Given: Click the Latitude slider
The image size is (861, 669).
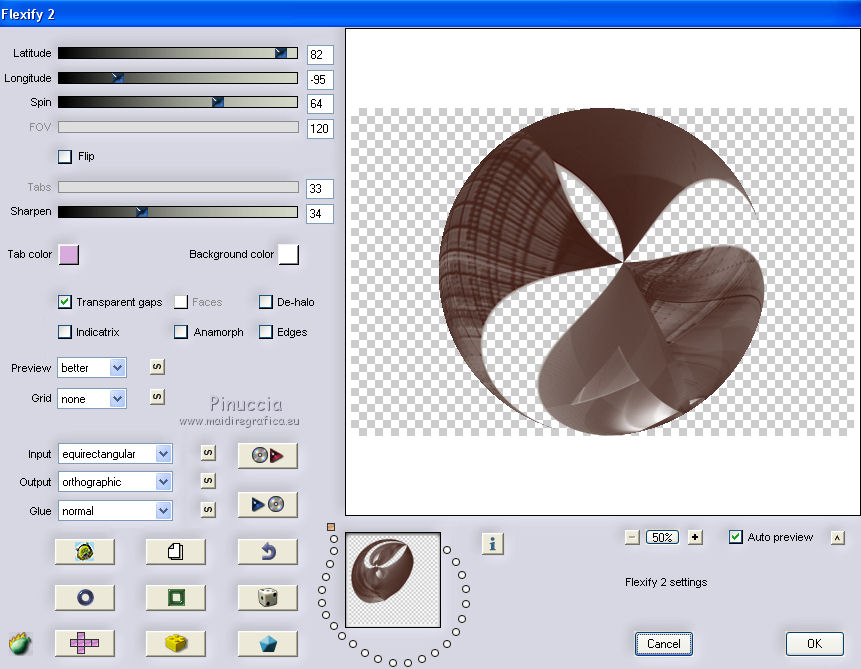Looking at the screenshot, I should [178, 53].
